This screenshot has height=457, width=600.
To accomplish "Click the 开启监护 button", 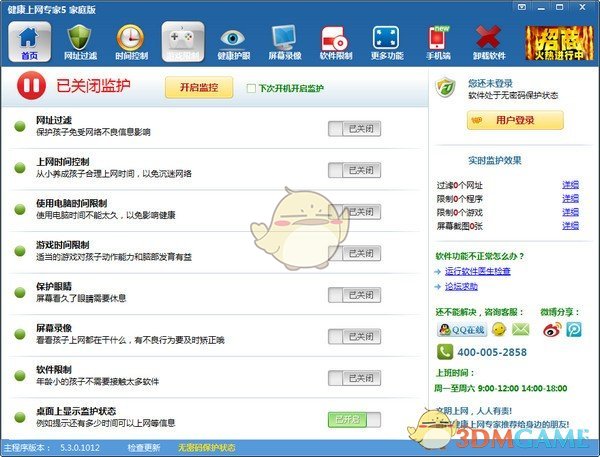I will tap(199, 88).
